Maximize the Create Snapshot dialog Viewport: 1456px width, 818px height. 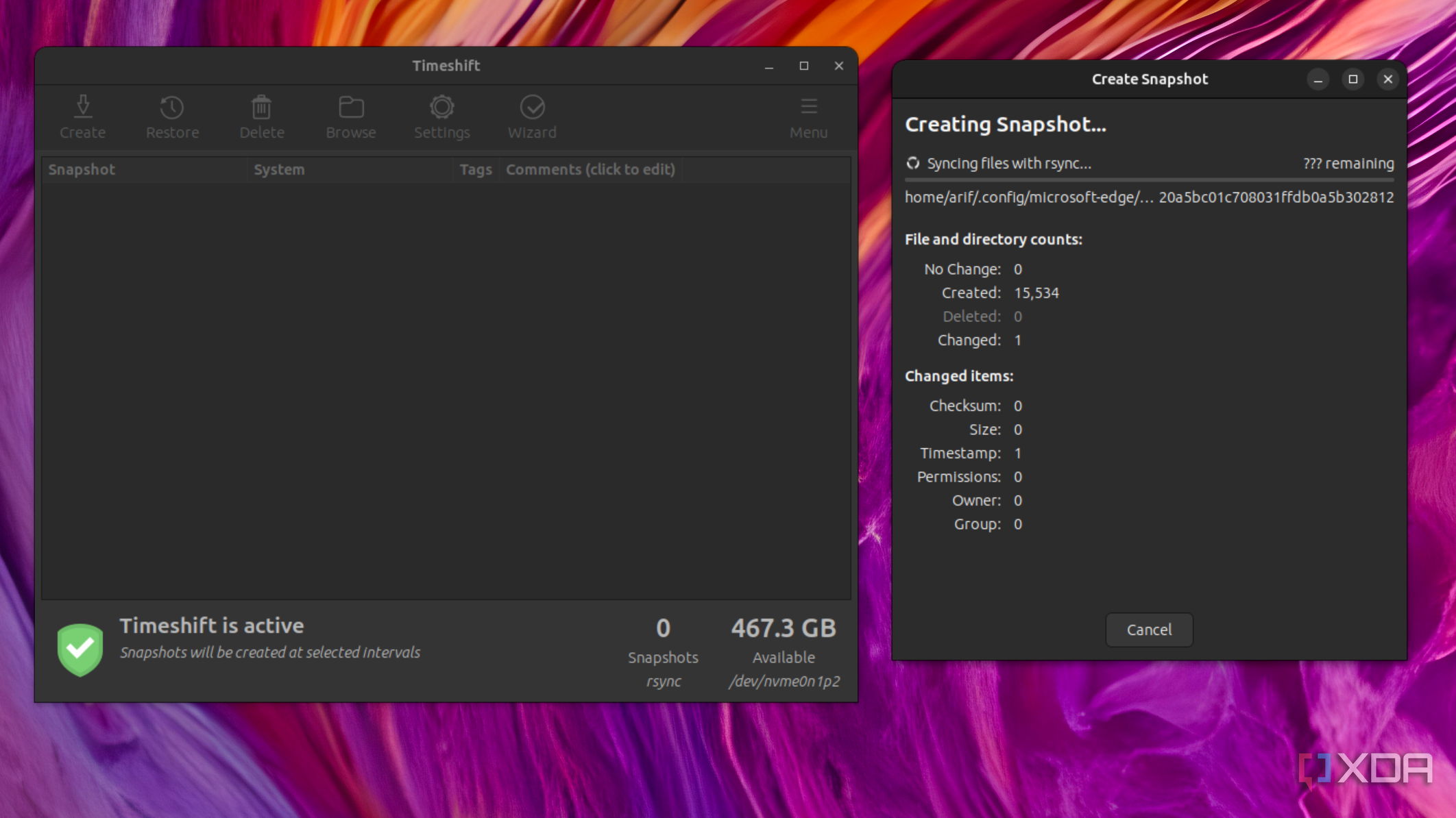point(1353,79)
